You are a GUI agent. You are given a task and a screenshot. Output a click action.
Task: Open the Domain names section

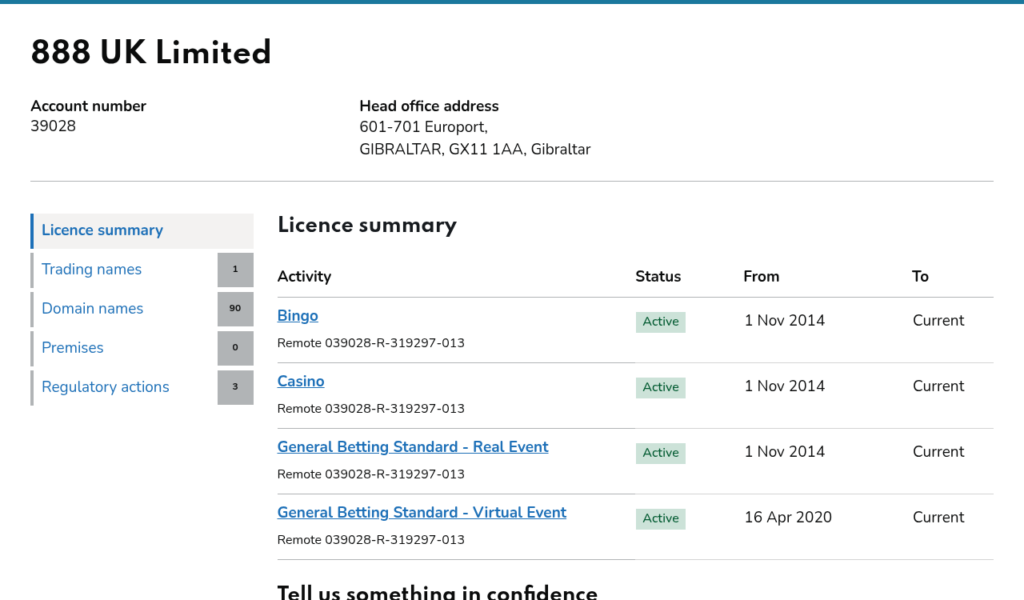click(92, 309)
